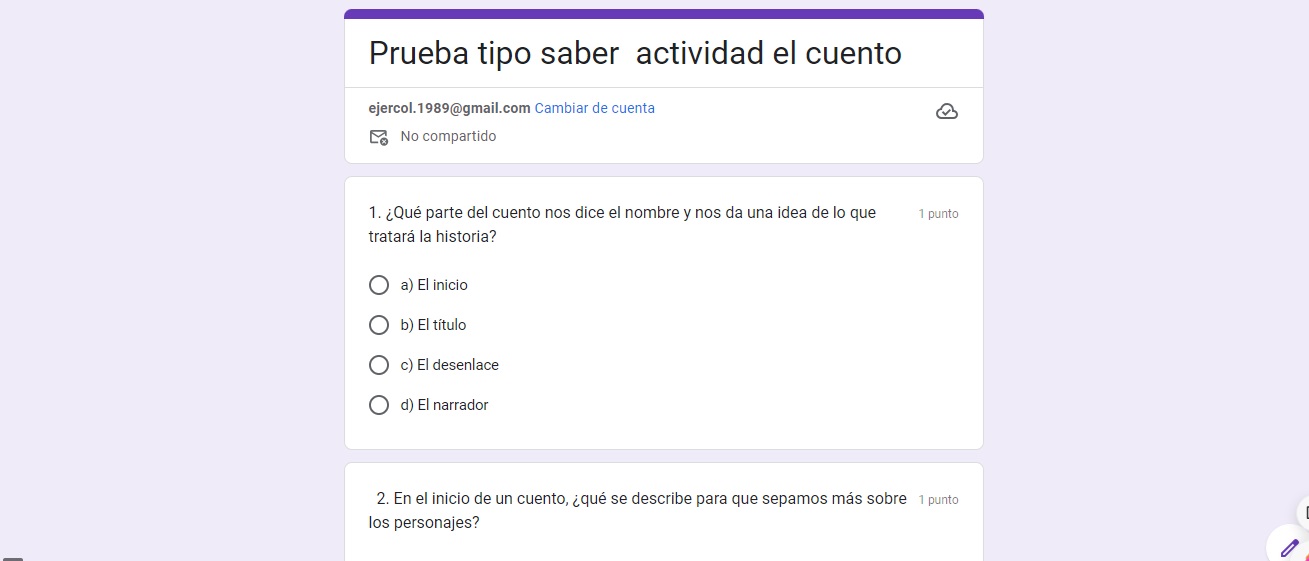The width and height of the screenshot is (1309, 561).
Task: Click question 1 text about the story name
Action: click(623, 225)
